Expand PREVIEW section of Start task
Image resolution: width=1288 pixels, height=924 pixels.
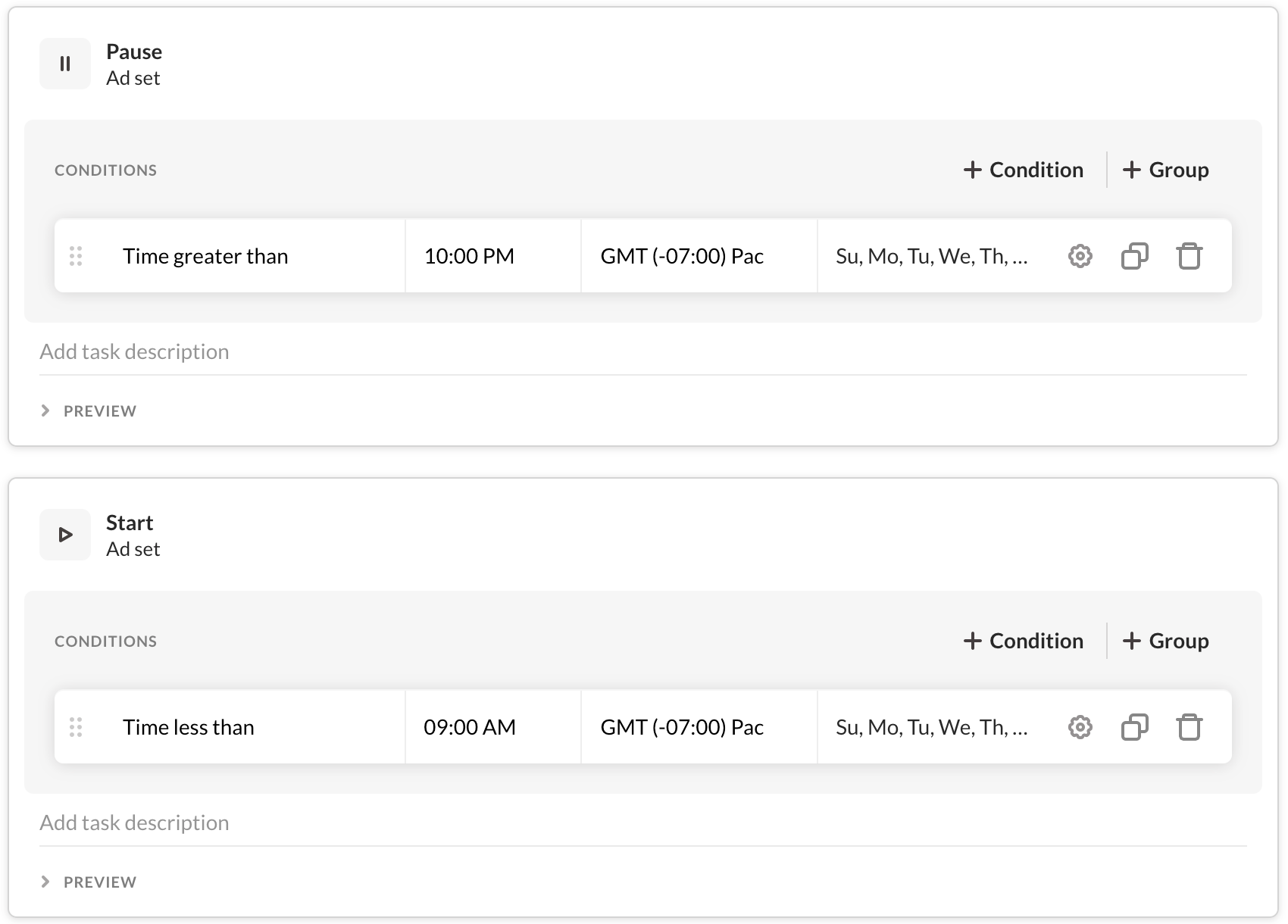[89, 882]
